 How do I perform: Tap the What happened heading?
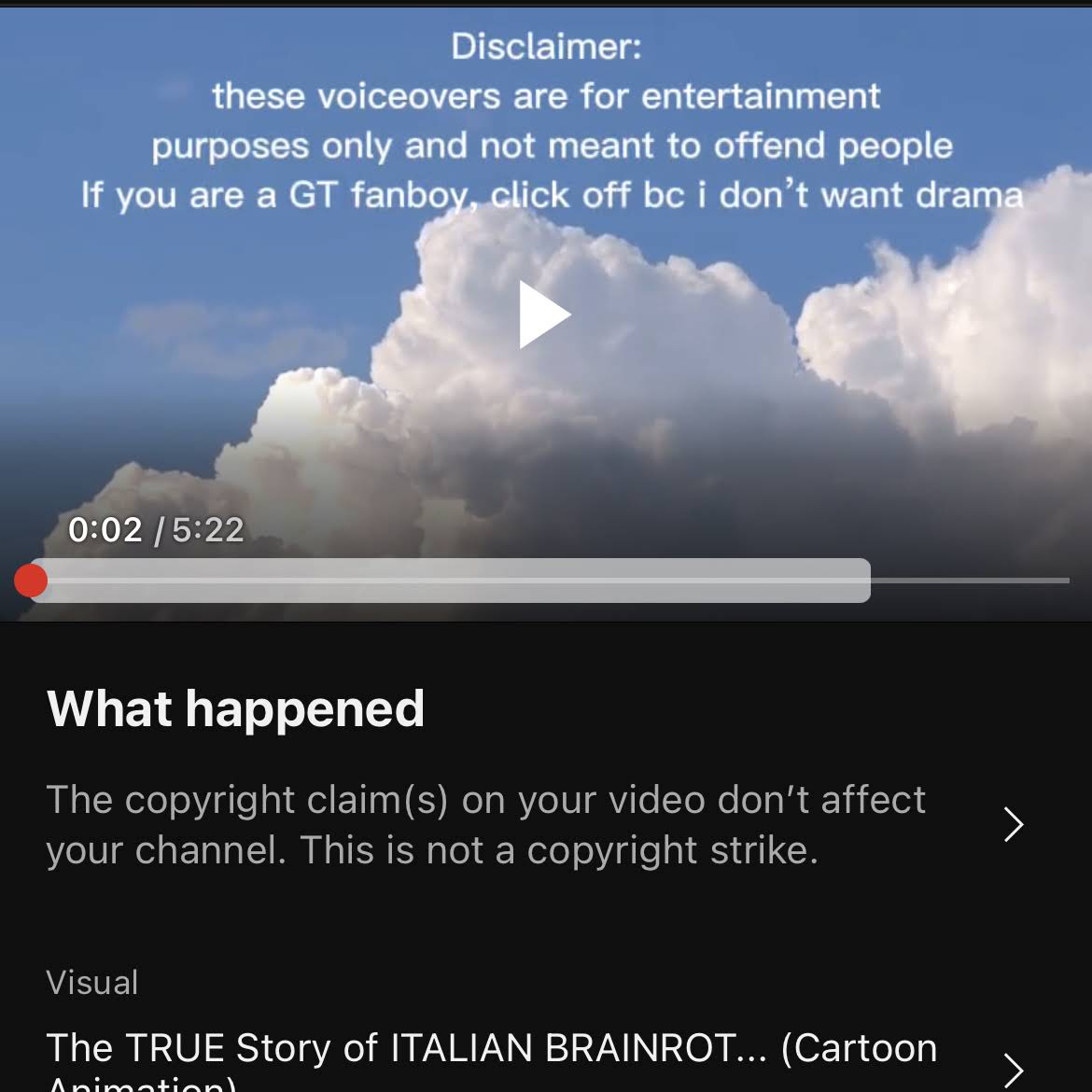point(235,709)
